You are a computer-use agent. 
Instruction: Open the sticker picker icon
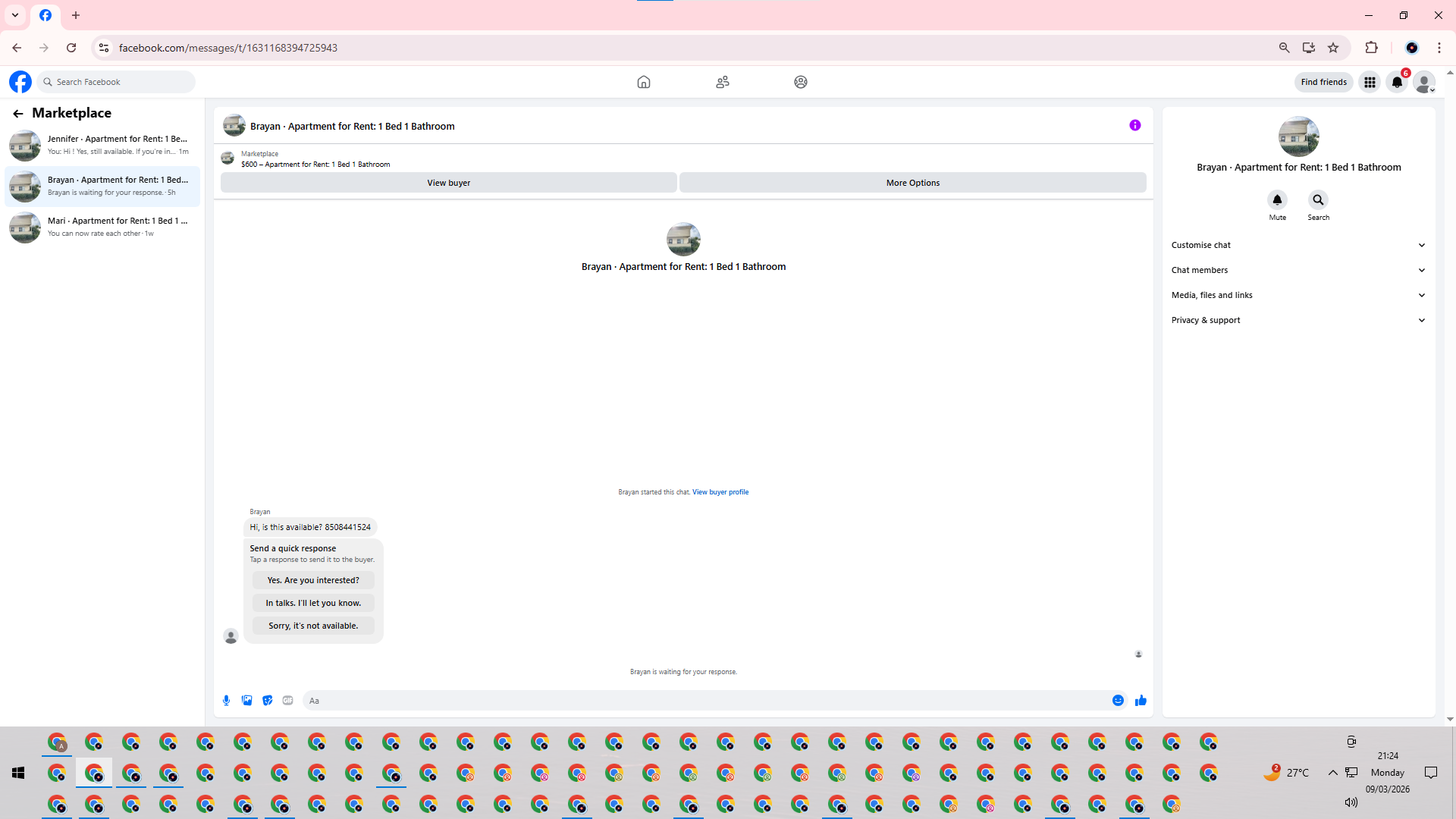coord(267,701)
